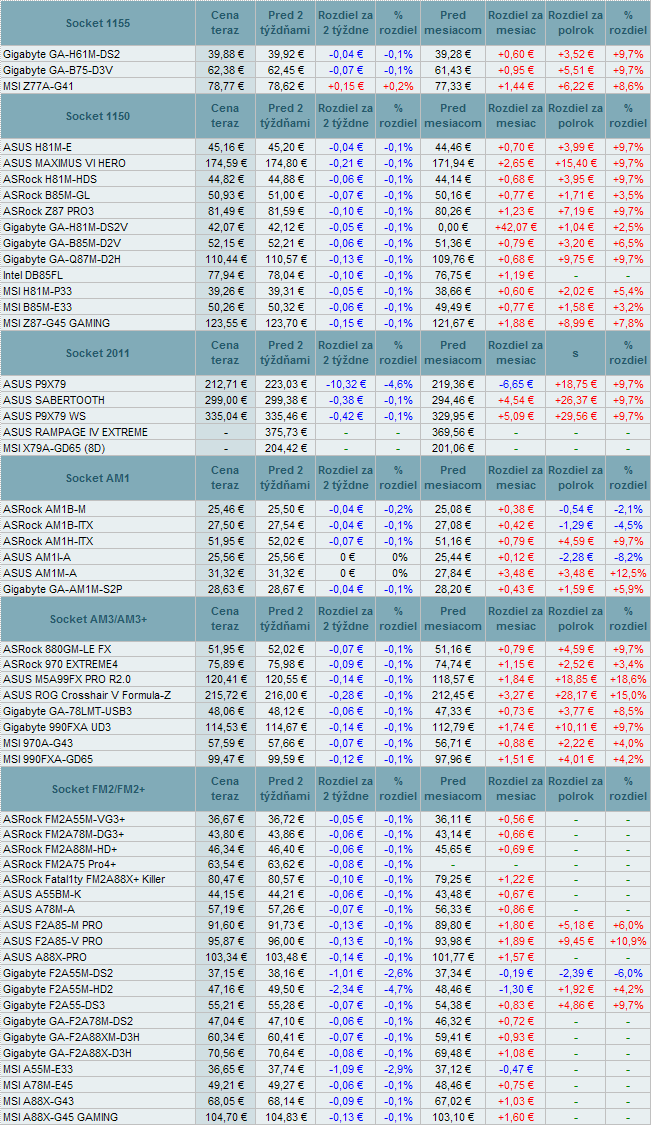Select Gigabyte F2A55M-DS2 product name
Image resolution: width=651 pixels, height=1125 pixels.
tap(58, 974)
